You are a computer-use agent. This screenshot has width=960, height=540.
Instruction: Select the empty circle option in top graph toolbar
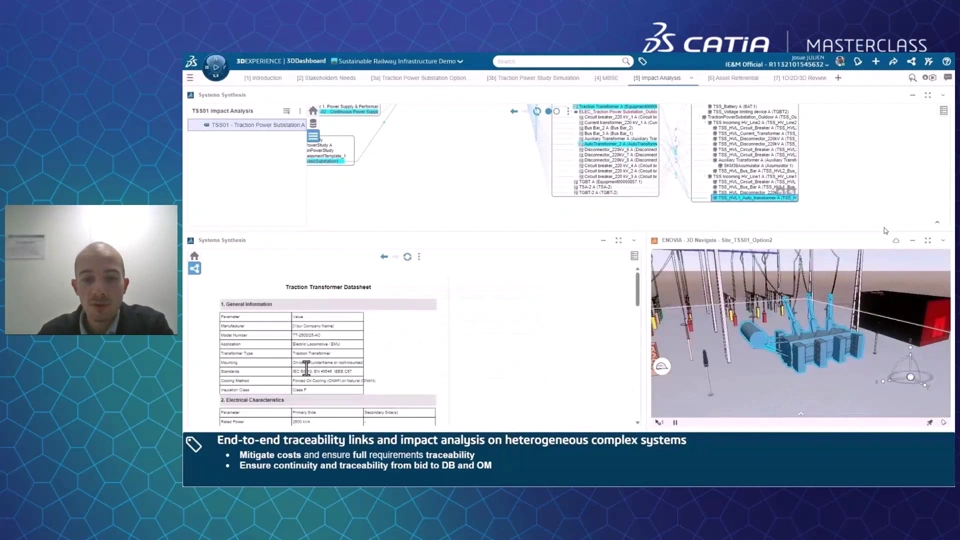(x=557, y=111)
